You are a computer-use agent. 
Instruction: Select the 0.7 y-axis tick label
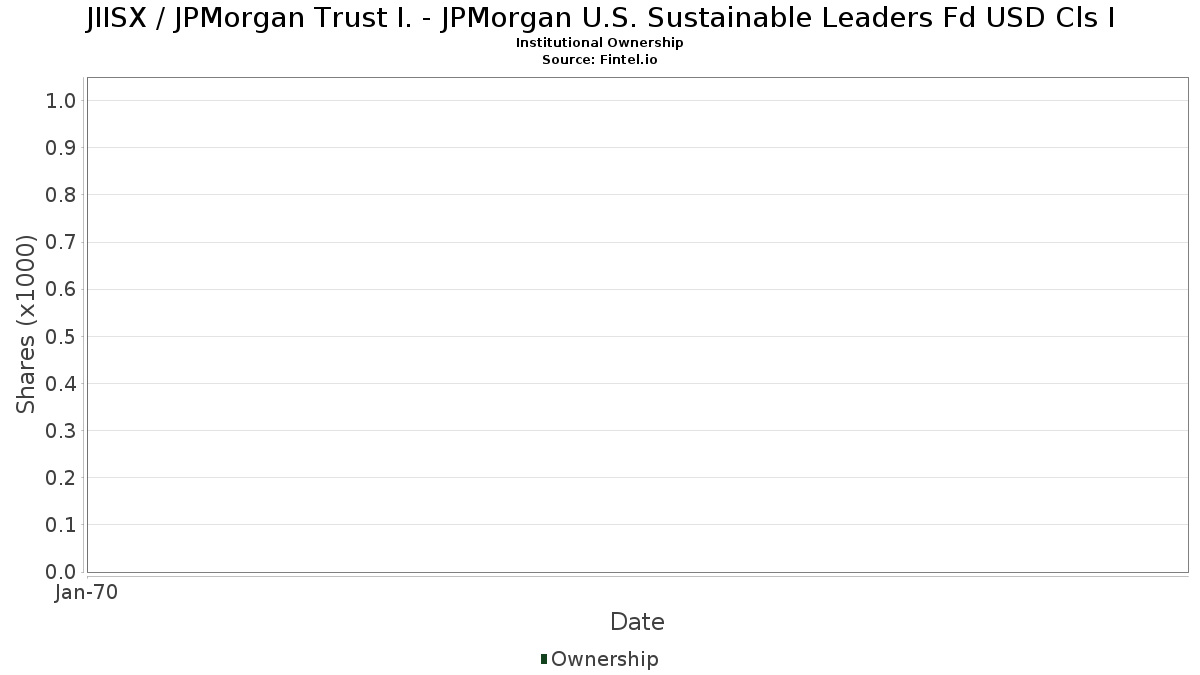click(61, 242)
